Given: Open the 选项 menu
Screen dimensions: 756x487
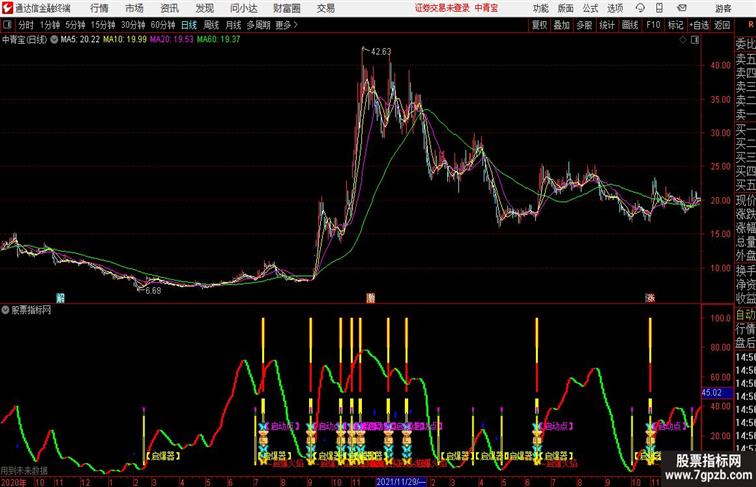Looking at the screenshot, I should [615, 8].
